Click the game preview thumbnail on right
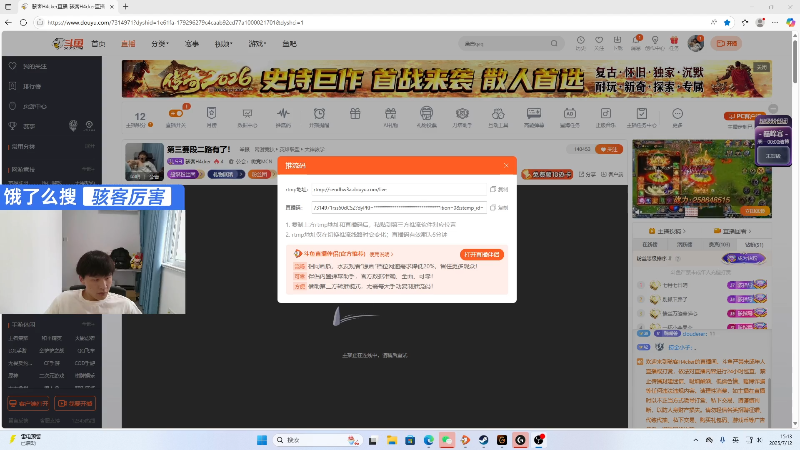The height and width of the screenshot is (450, 800). click(x=702, y=179)
